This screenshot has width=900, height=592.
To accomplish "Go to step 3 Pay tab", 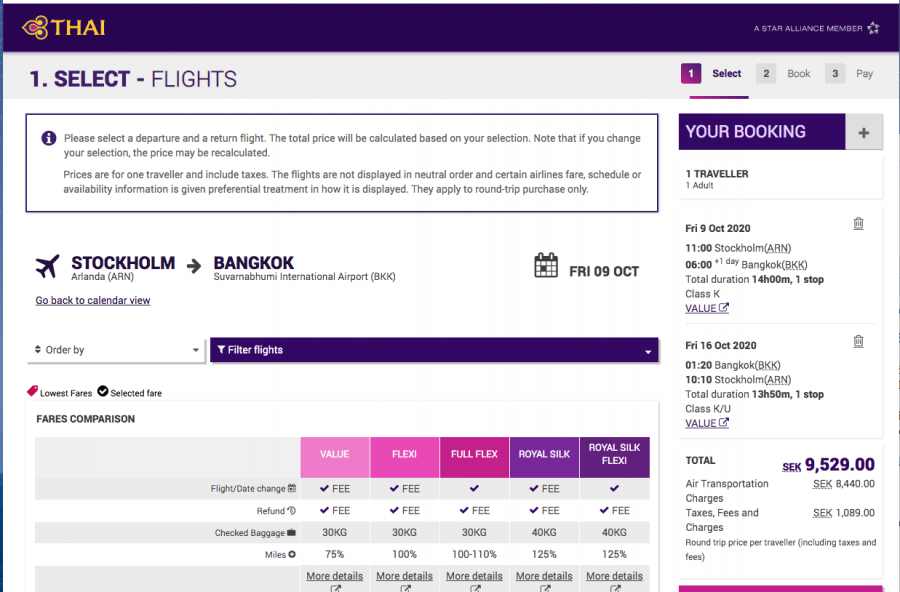I will coord(851,73).
